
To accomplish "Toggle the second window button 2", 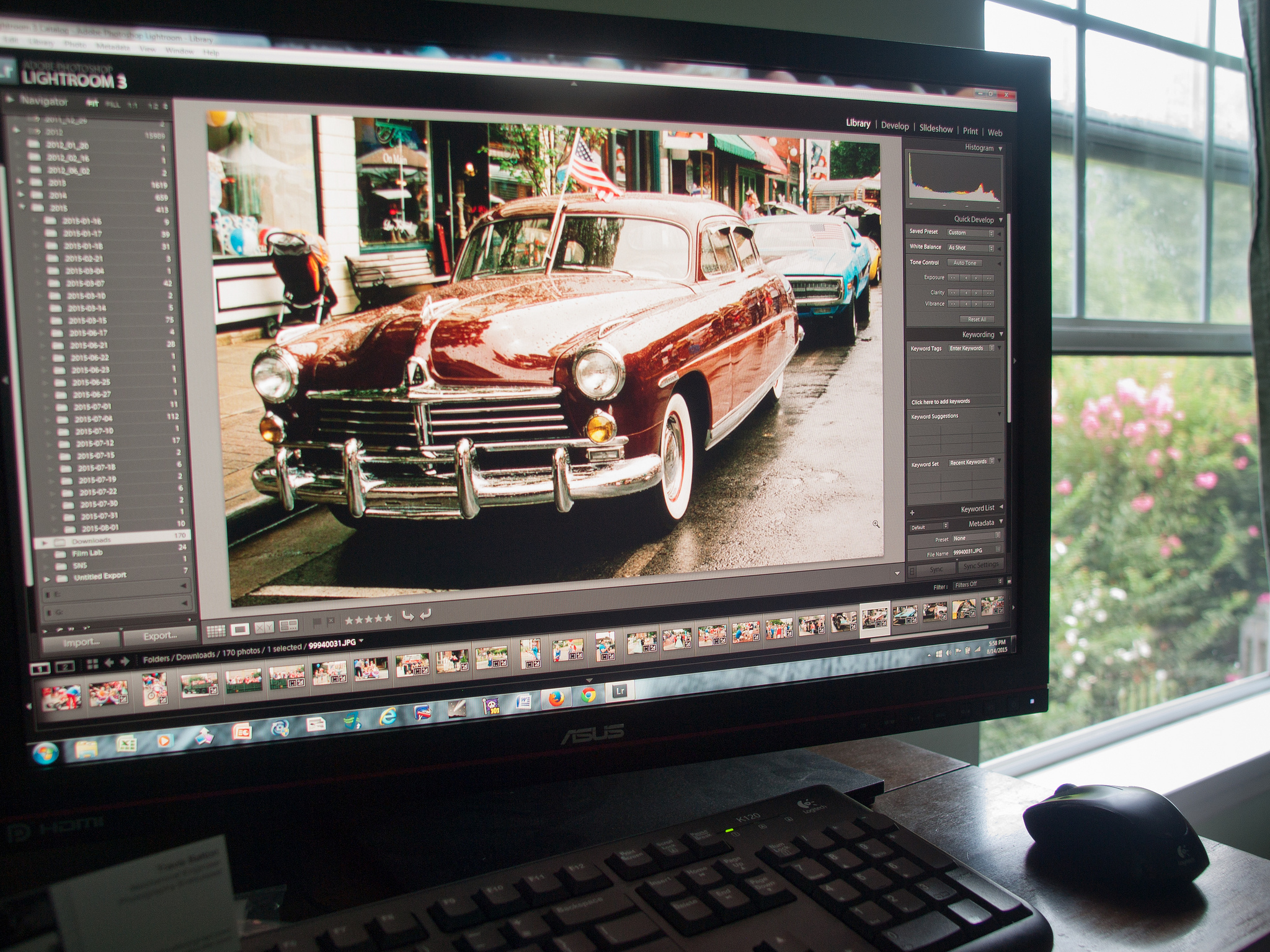I will tap(65, 667).
